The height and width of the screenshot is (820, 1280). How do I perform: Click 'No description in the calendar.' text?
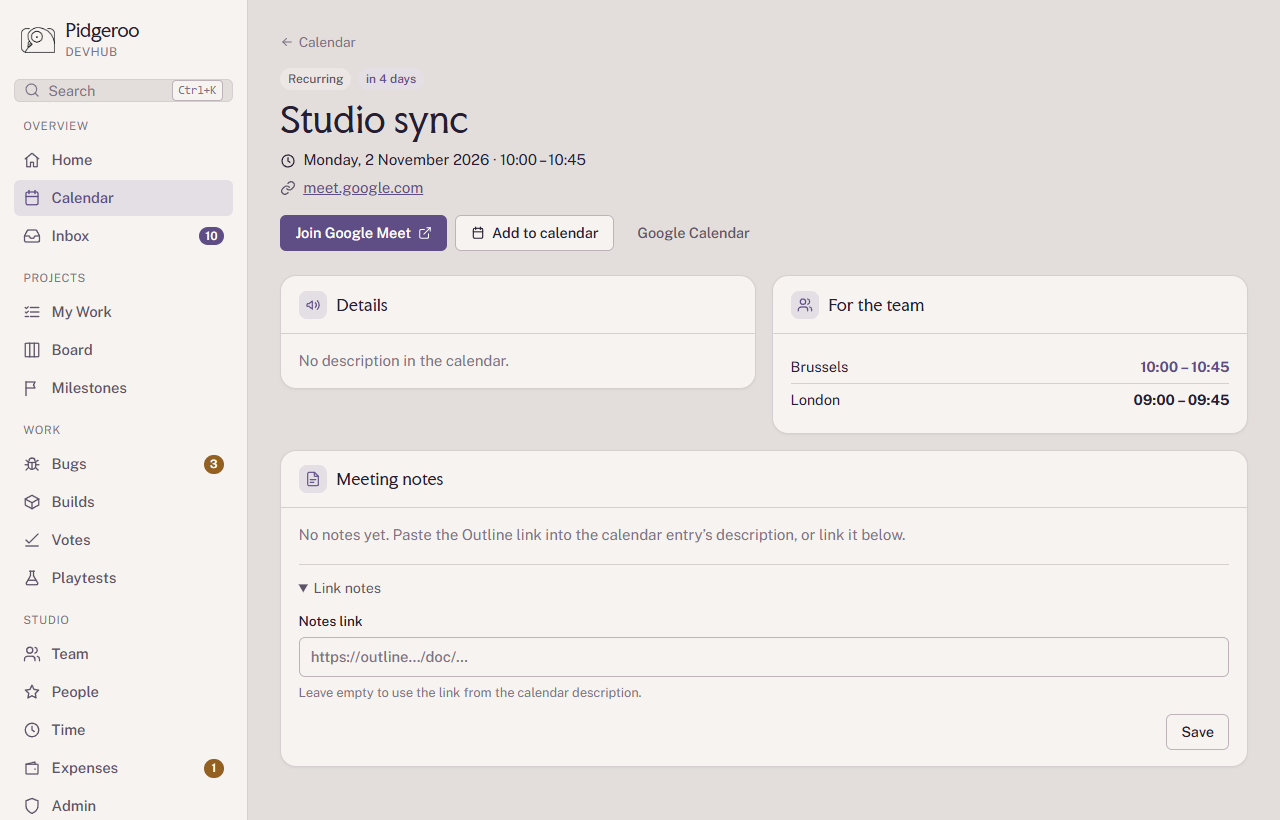point(404,361)
